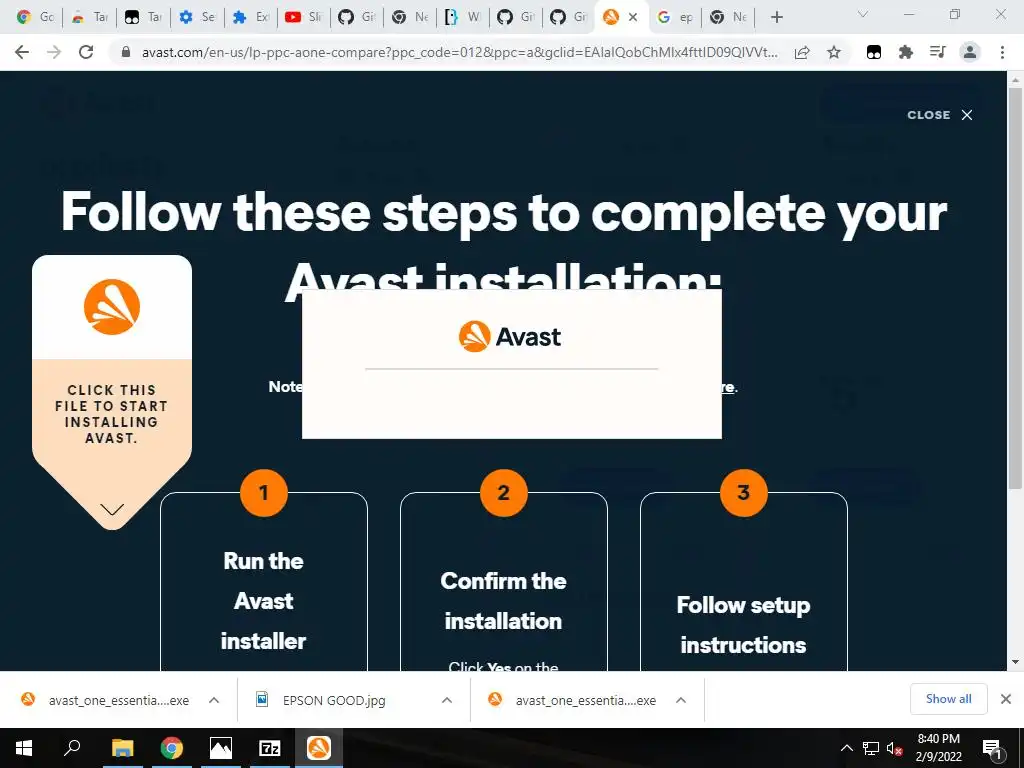Open Windows taskbar search
This screenshot has height=768, width=1024.
72,748
